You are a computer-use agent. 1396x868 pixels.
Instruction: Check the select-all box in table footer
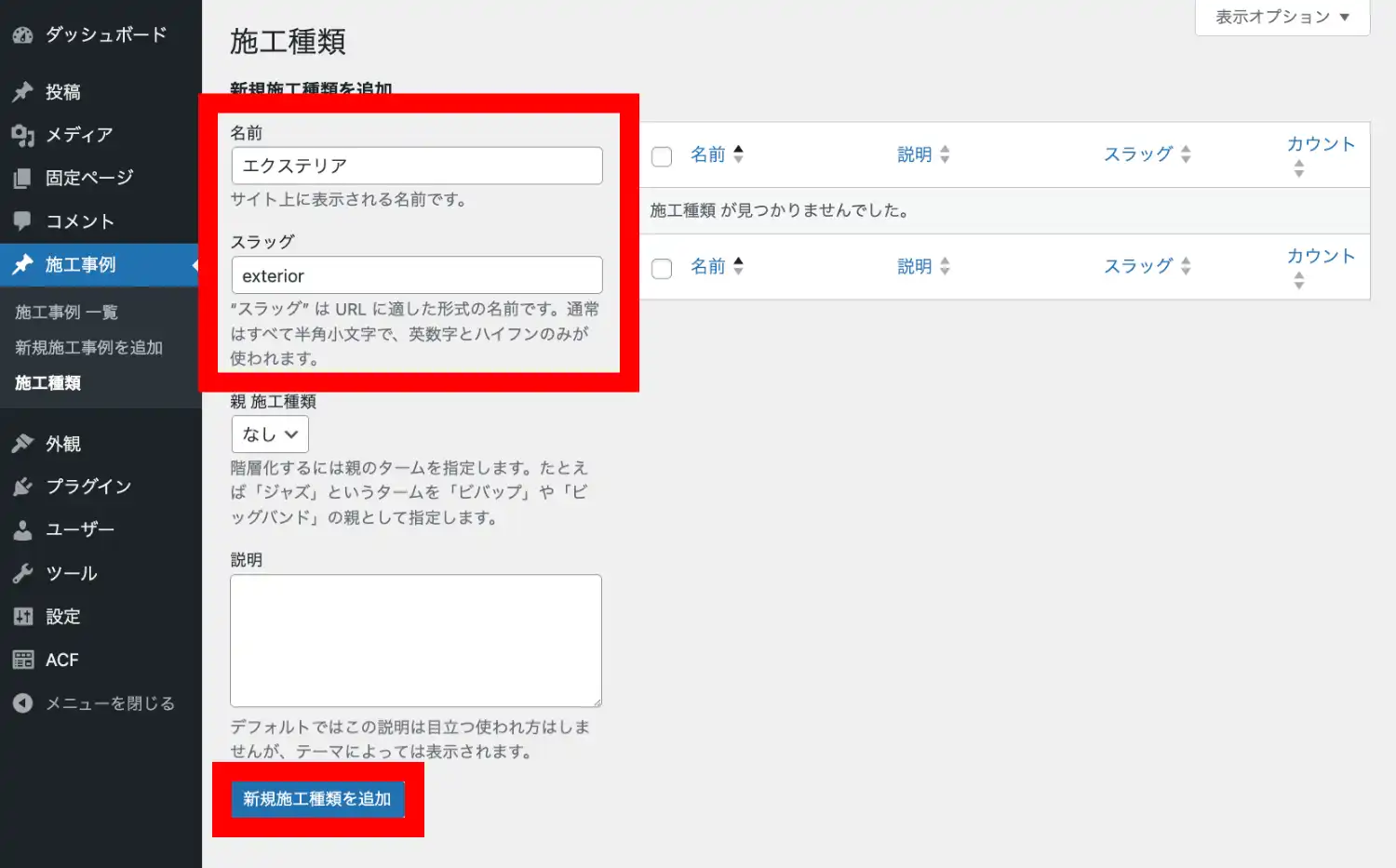[662, 269]
